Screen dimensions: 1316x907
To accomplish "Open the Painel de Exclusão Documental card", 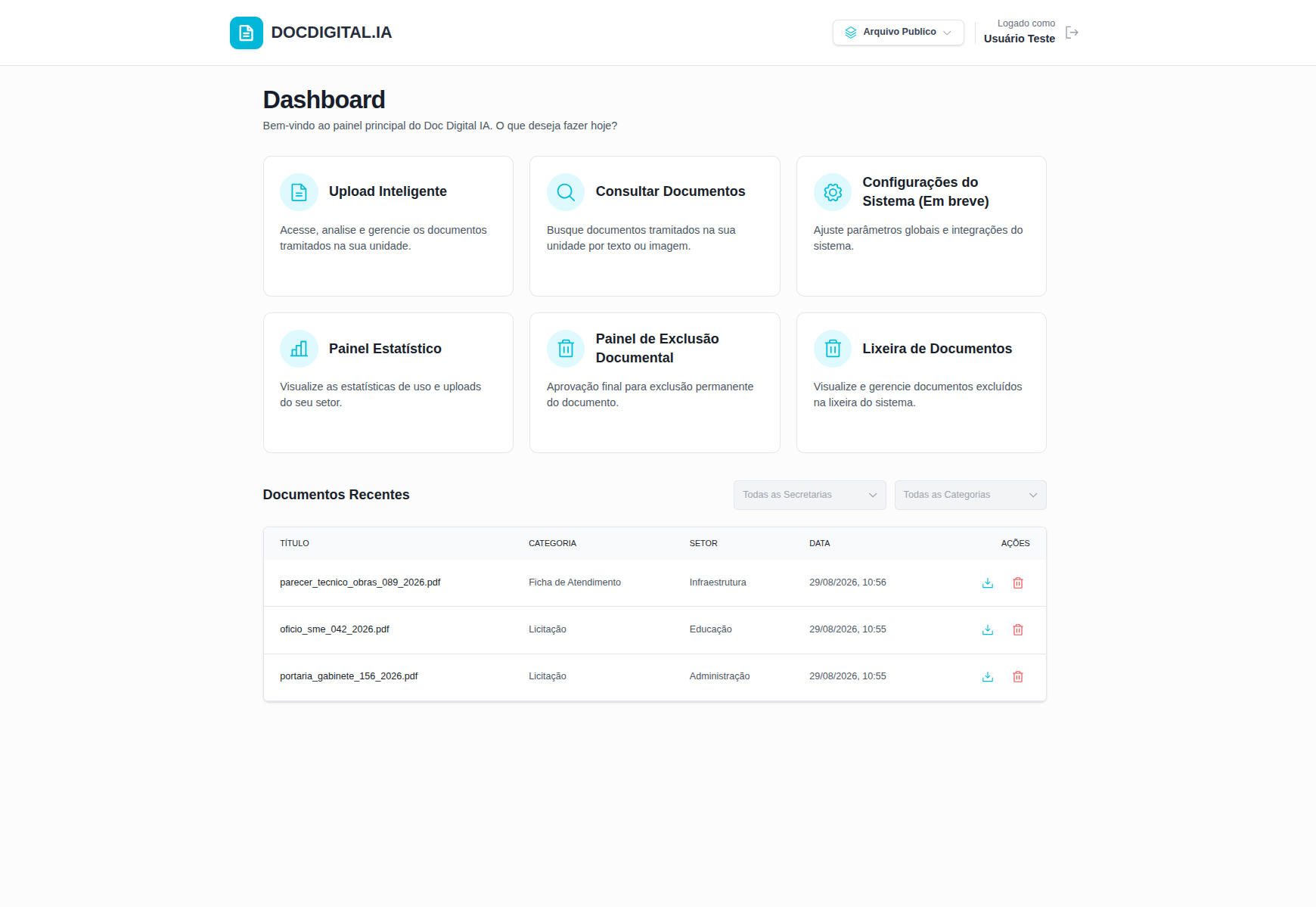I will tap(655, 383).
